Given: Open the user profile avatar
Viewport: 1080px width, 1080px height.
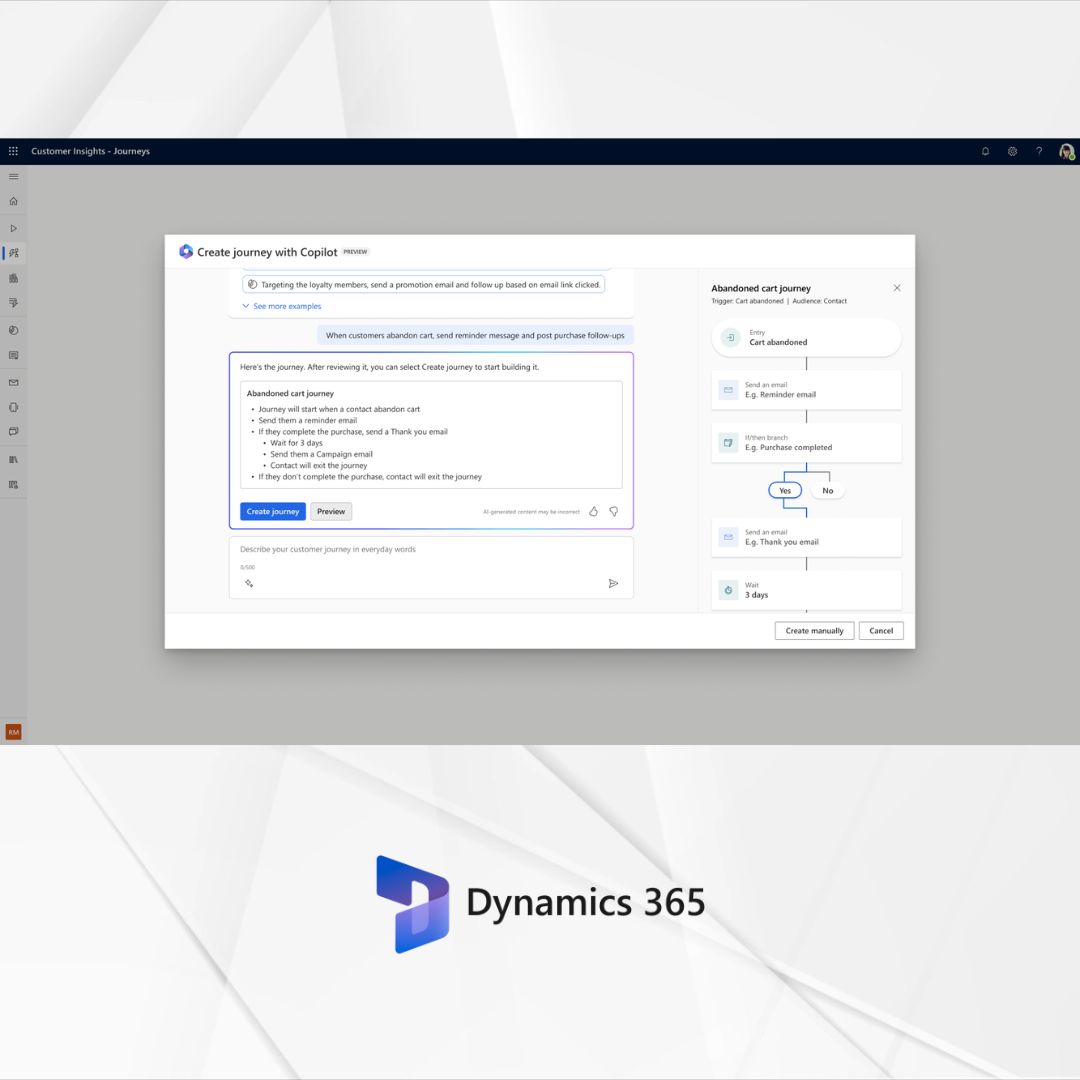Looking at the screenshot, I should click(x=1066, y=152).
